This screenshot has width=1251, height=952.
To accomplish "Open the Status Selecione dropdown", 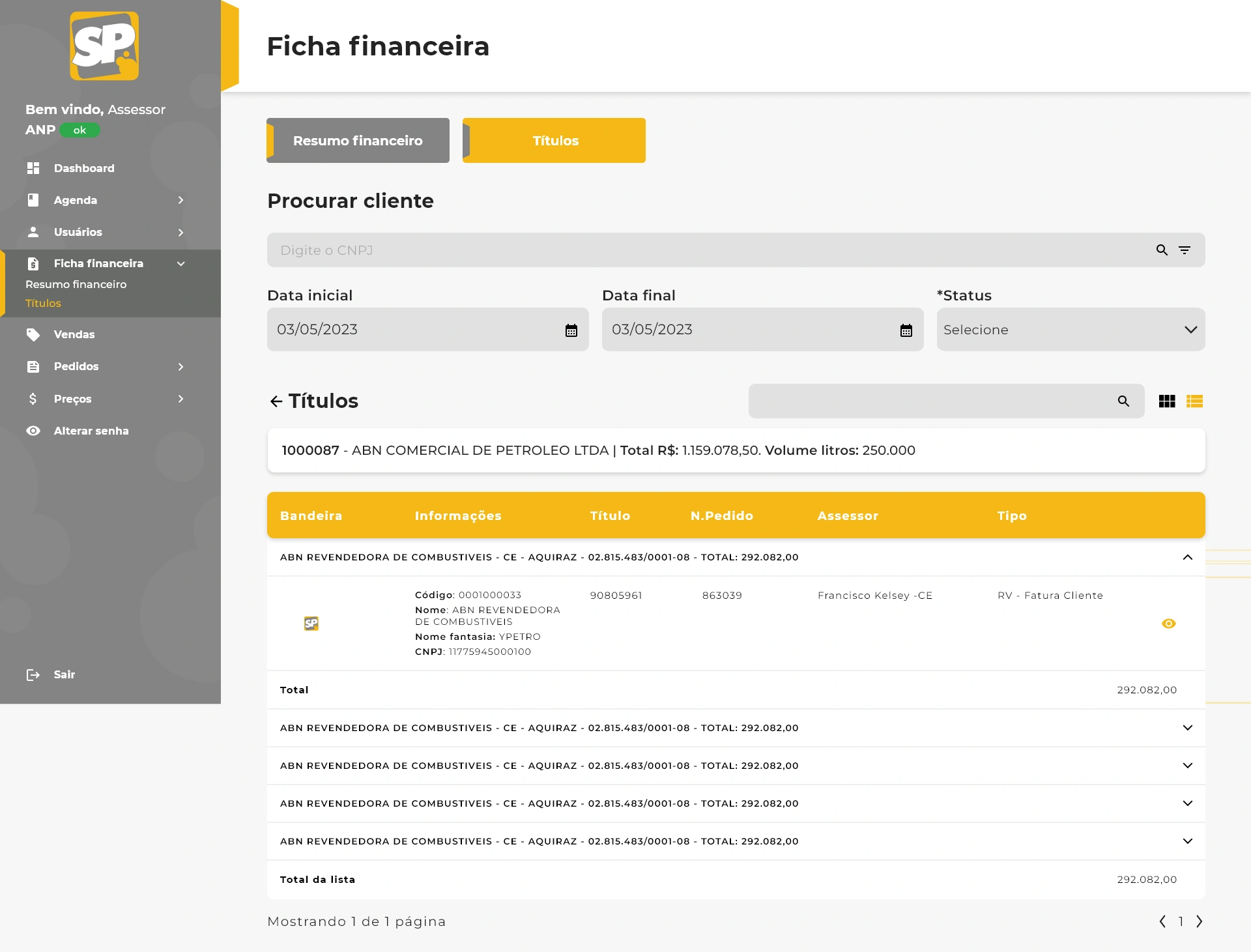I will [x=1071, y=330].
